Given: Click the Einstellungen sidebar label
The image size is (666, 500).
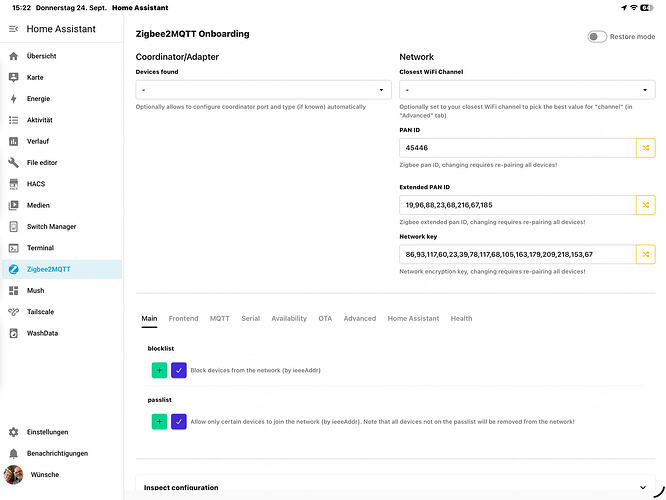Looking at the screenshot, I should 48,432.
